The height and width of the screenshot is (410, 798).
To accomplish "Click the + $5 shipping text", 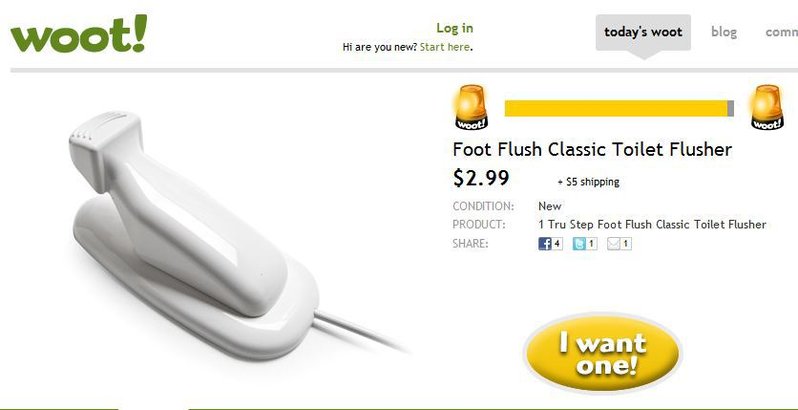I will tap(588, 182).
